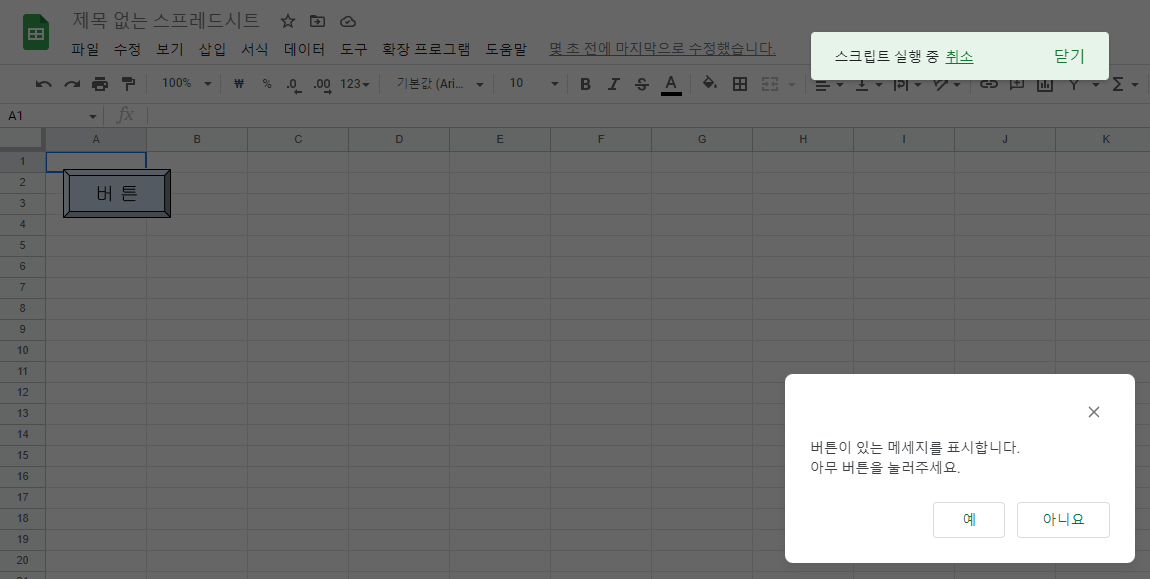Image resolution: width=1150 pixels, height=579 pixels.
Task: Toggle Bold formatting
Action: pyautogui.click(x=585, y=84)
